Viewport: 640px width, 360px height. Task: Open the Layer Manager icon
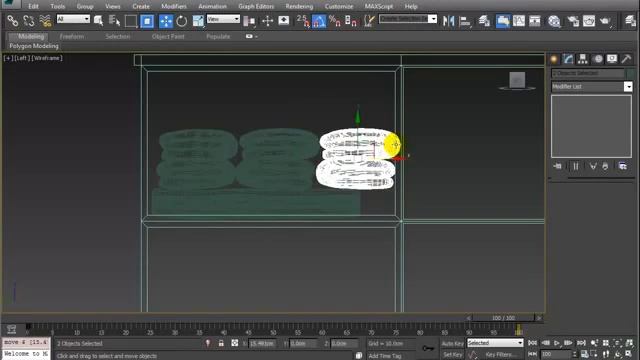coord(484,21)
